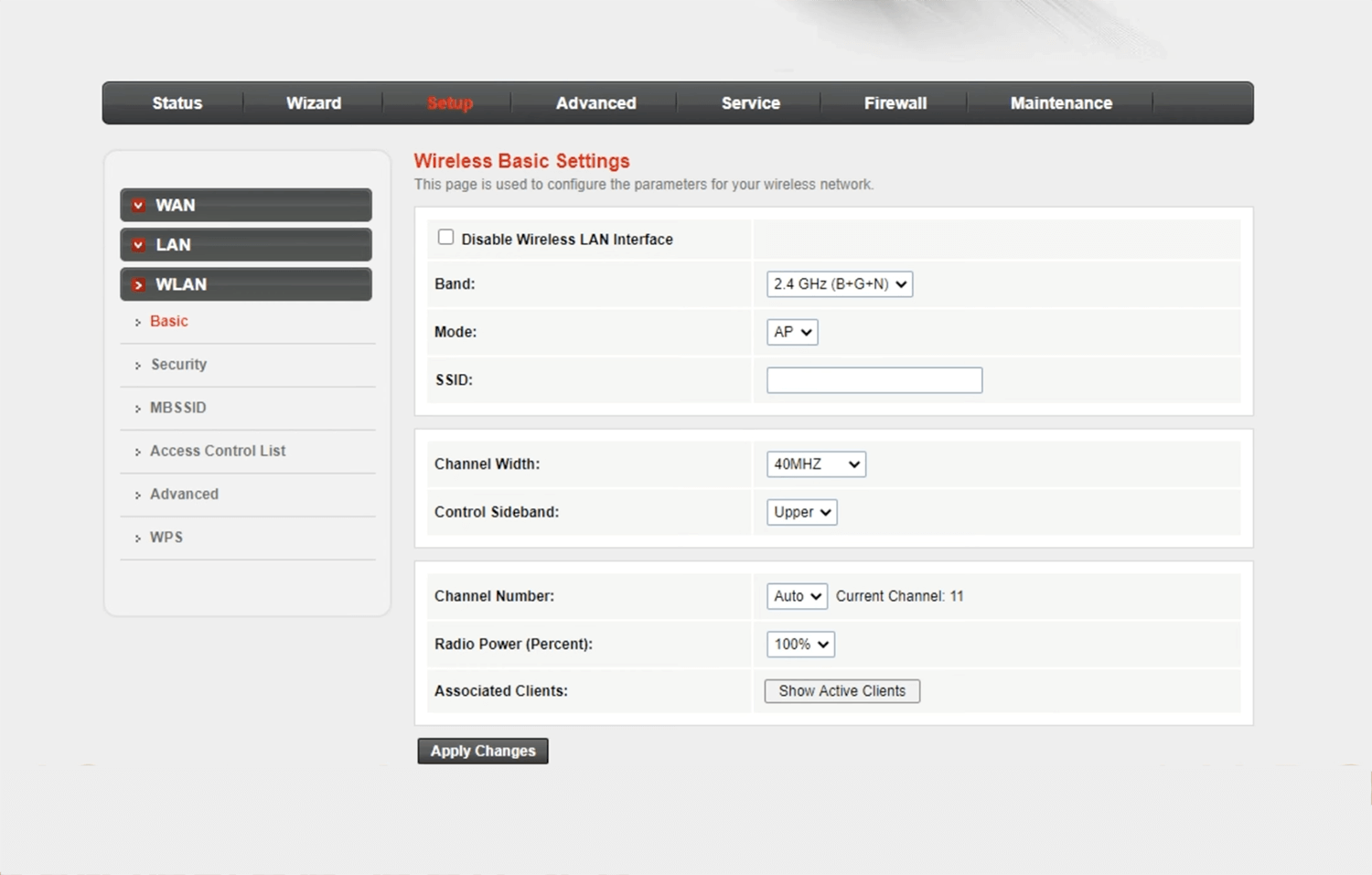The image size is (1372, 875).
Task: Change the Control Sideband selection
Action: (801, 512)
